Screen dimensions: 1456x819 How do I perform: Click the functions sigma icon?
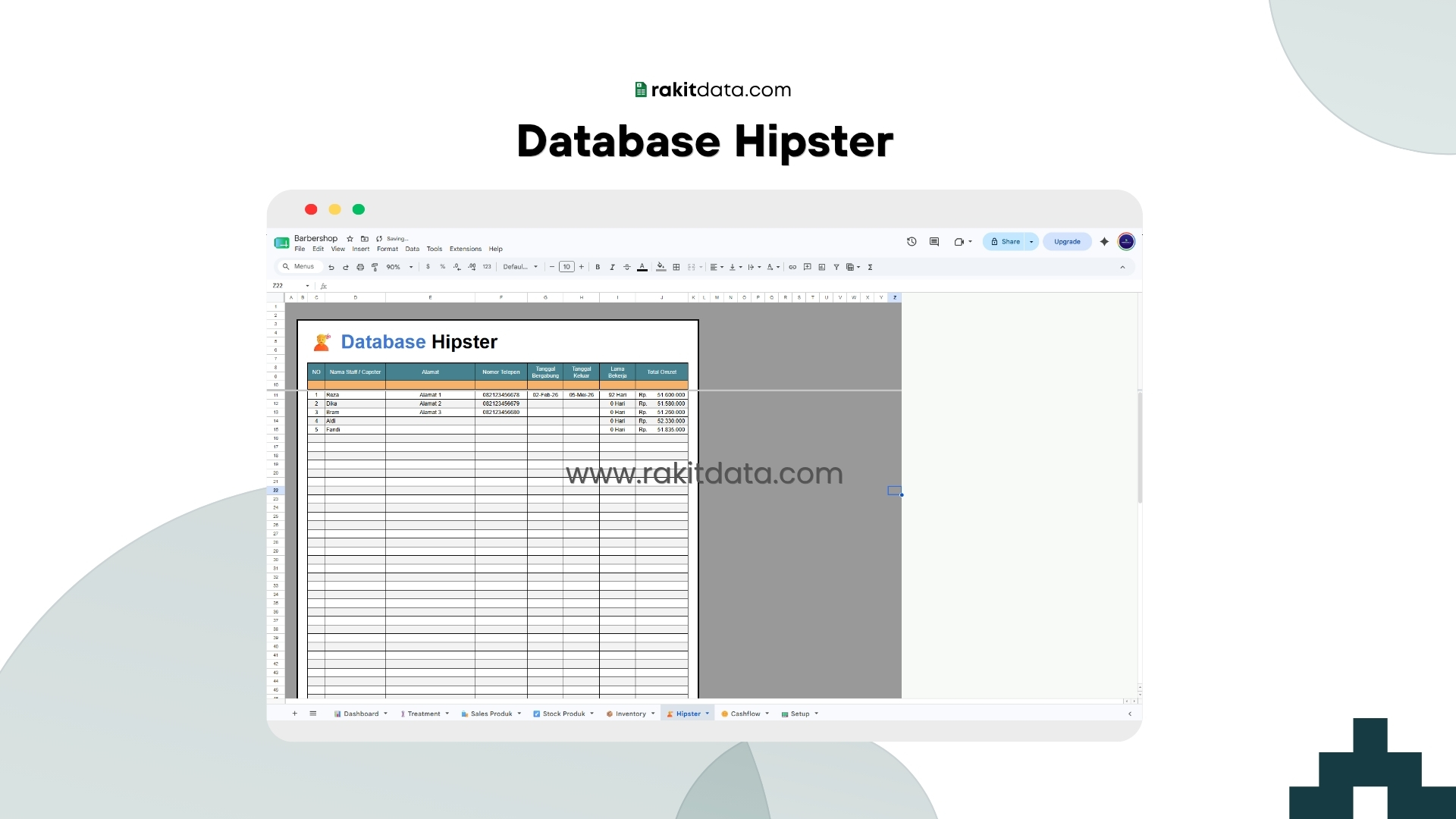click(871, 267)
